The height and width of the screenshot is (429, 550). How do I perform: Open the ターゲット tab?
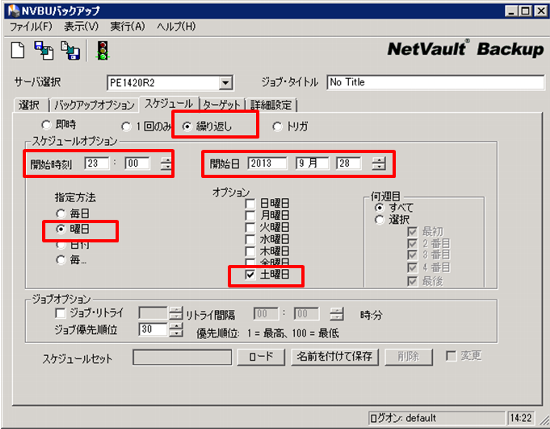coord(222,105)
